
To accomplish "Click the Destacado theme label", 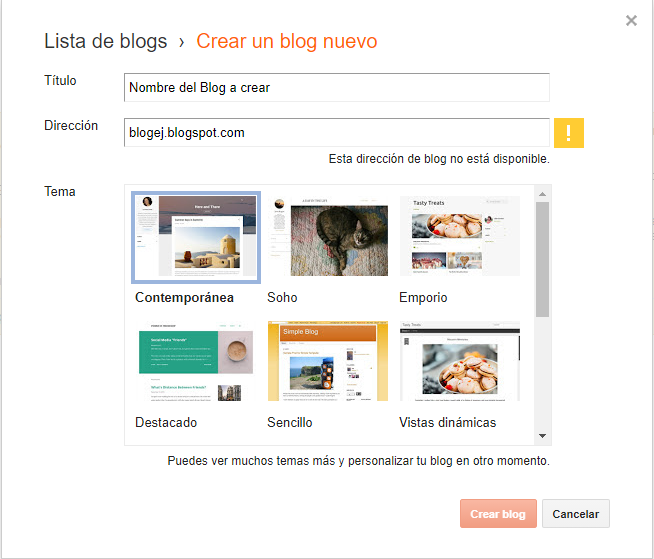I will [x=166, y=422].
